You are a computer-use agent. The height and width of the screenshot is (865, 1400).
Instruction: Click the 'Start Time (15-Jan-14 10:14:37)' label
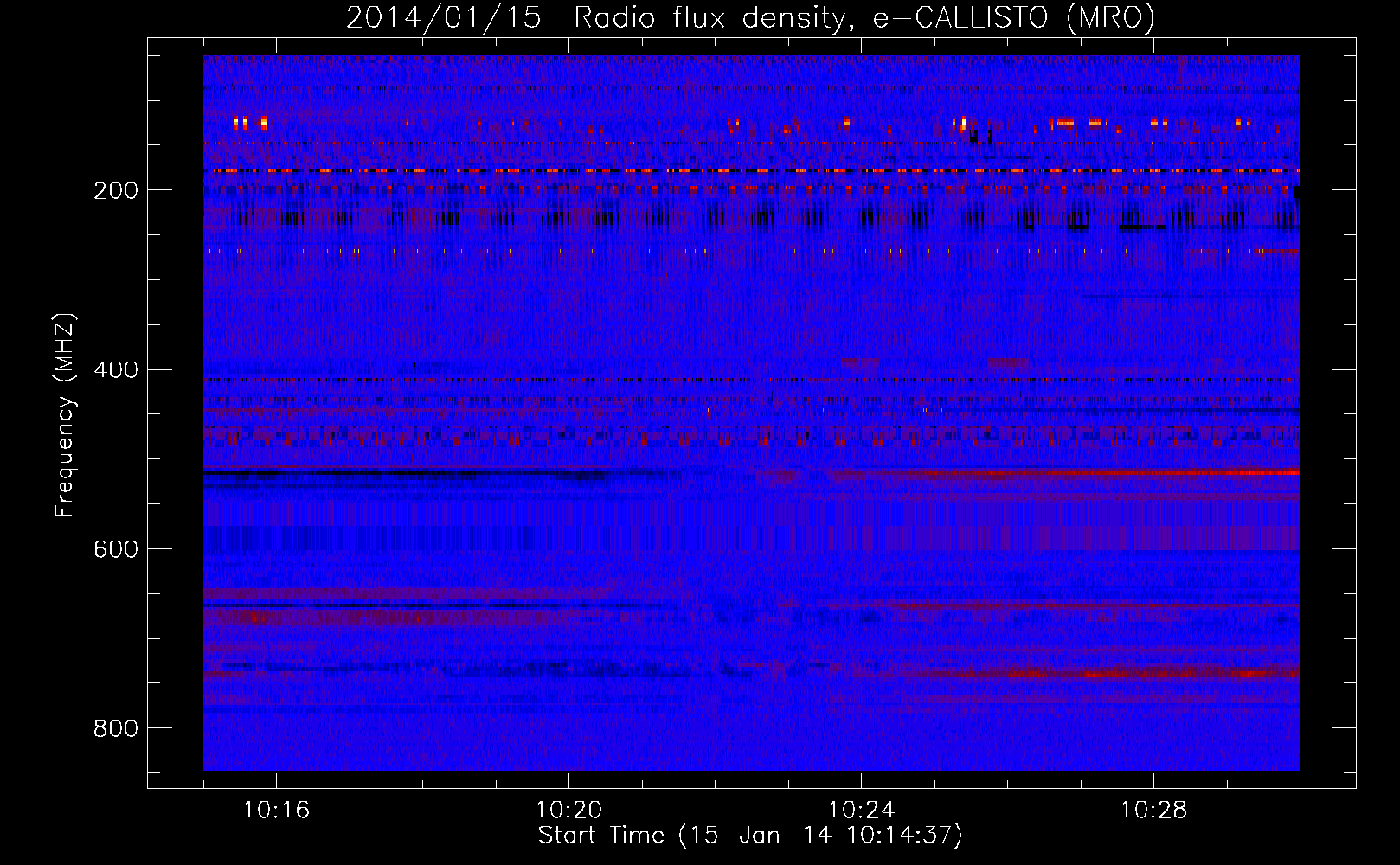click(750, 836)
